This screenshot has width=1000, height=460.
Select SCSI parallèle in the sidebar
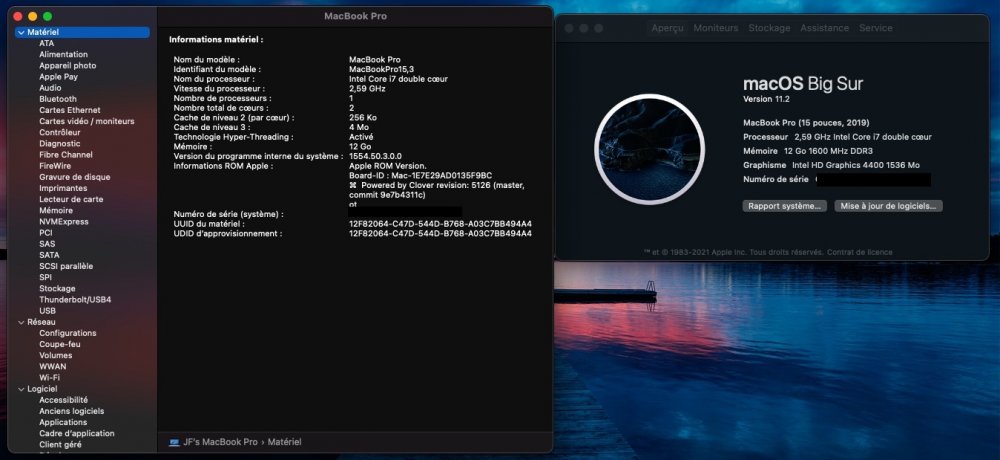pos(66,267)
